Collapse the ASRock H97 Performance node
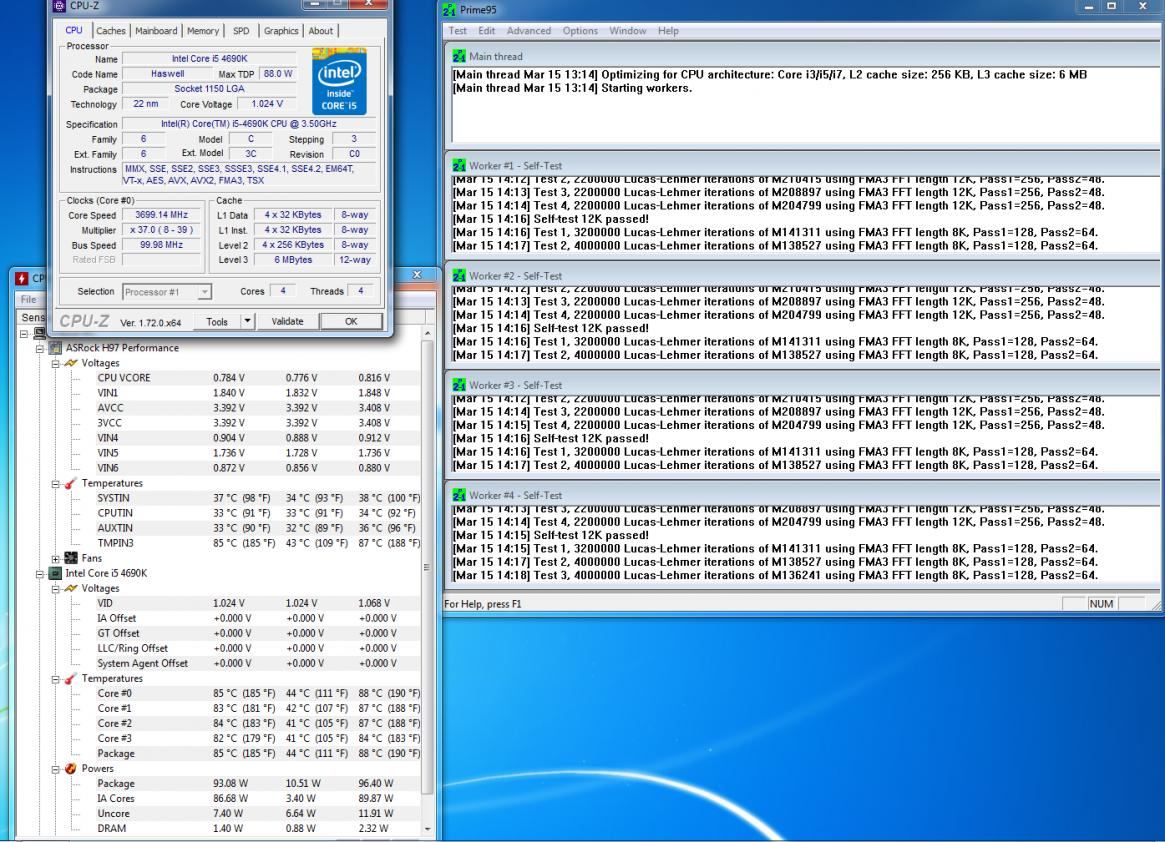Viewport: 1165px width, 842px height. [40, 348]
